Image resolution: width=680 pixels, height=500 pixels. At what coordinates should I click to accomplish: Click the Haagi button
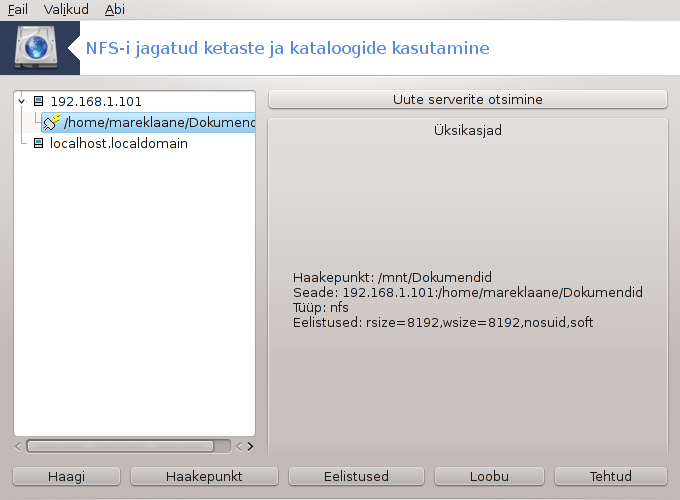tap(66, 476)
